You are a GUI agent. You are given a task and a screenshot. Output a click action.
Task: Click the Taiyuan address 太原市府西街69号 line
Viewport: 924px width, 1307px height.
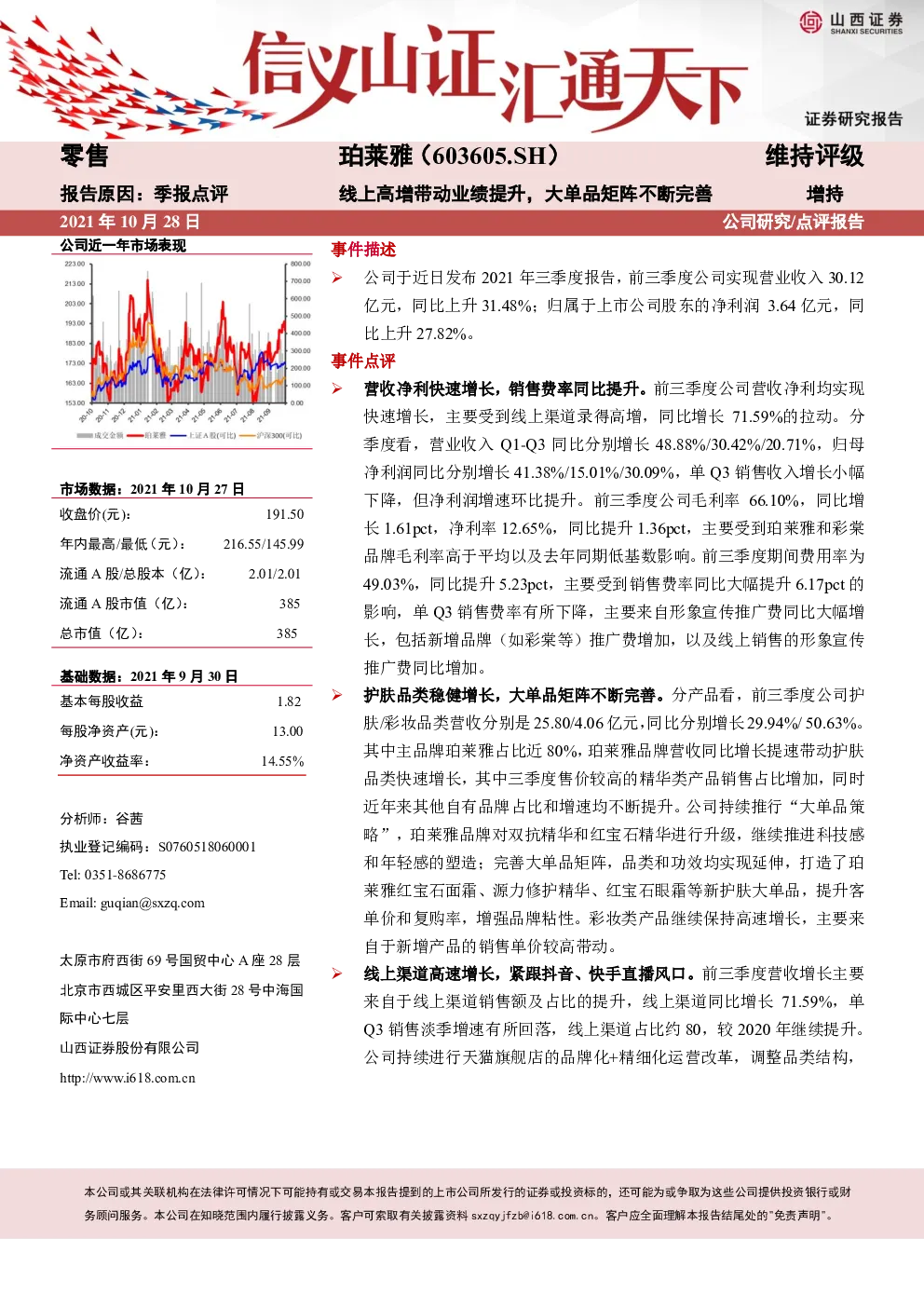[180, 960]
